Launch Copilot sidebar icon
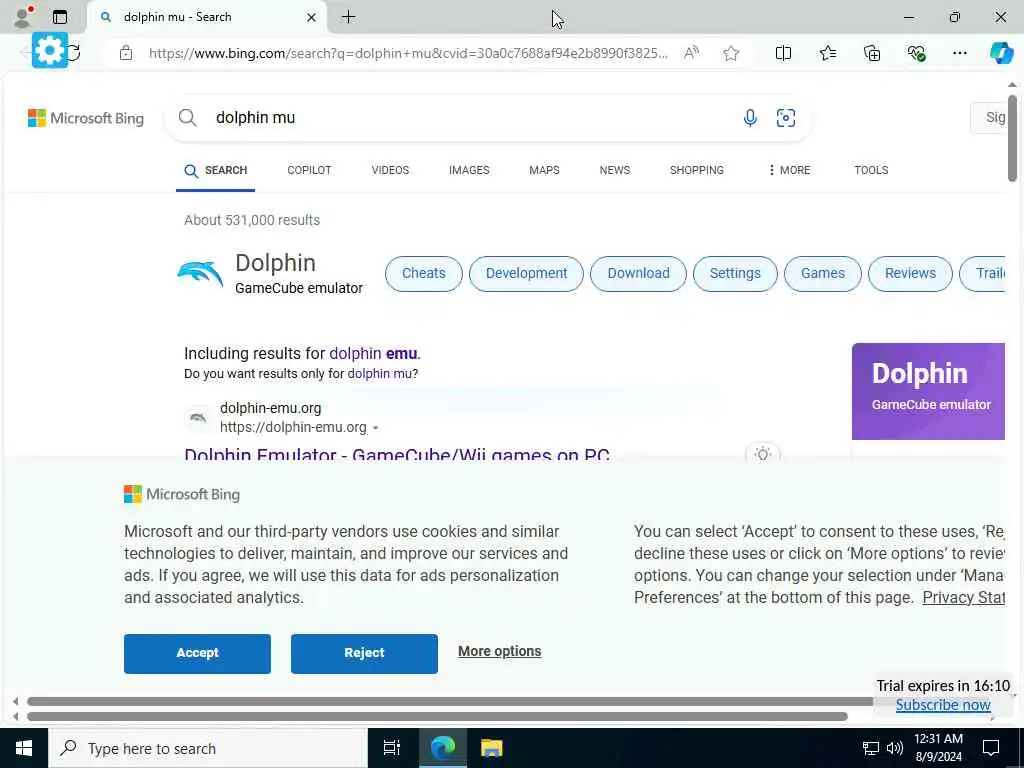 point(1001,53)
